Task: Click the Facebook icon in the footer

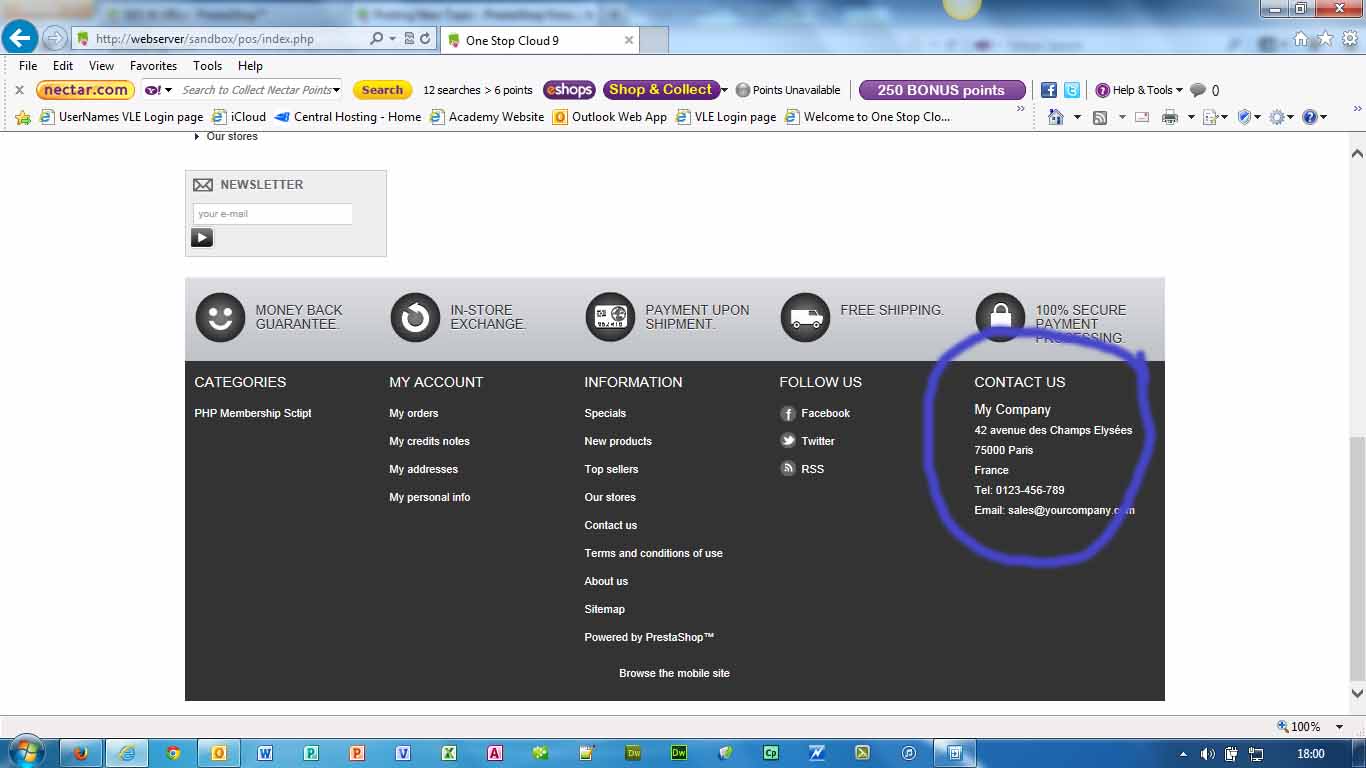Action: pos(788,413)
